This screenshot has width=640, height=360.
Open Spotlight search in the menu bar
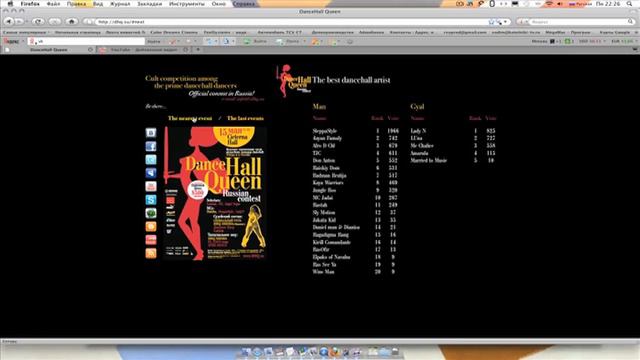(629, 4)
